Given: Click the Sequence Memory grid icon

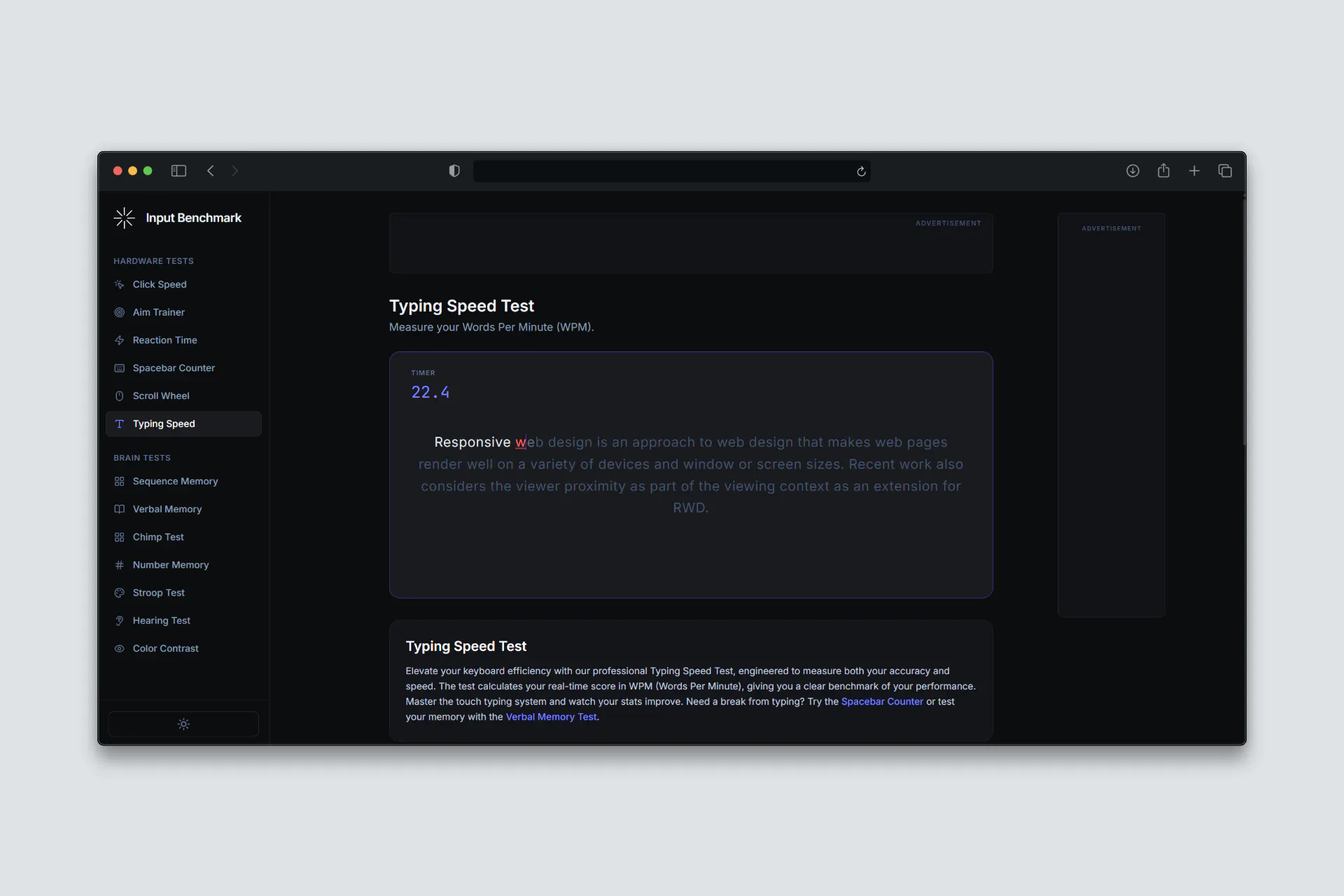Looking at the screenshot, I should [120, 482].
